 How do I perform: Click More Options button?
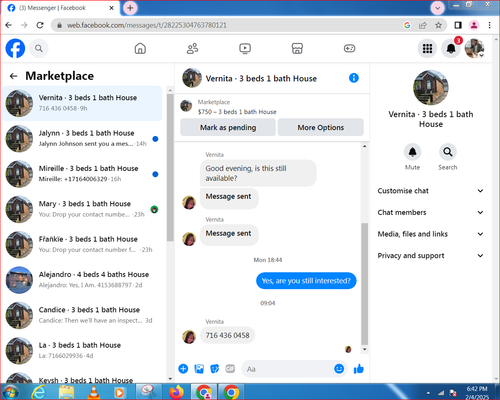(321, 127)
